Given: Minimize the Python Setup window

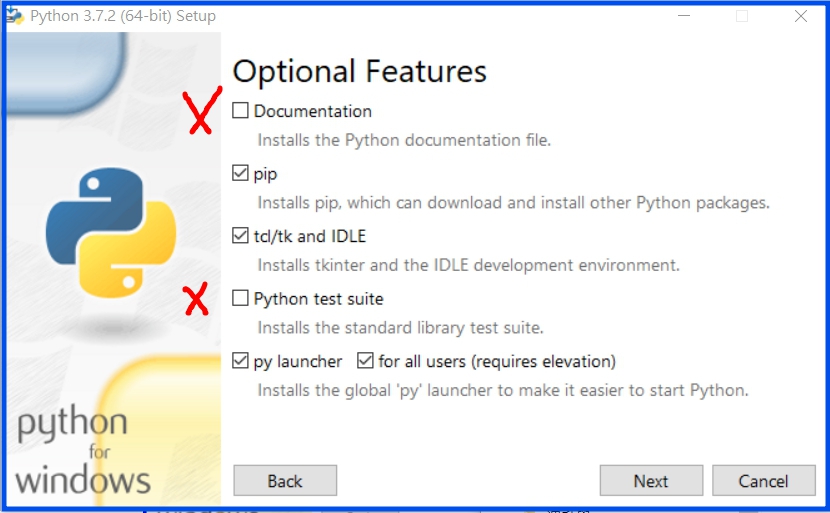Looking at the screenshot, I should (684, 16).
